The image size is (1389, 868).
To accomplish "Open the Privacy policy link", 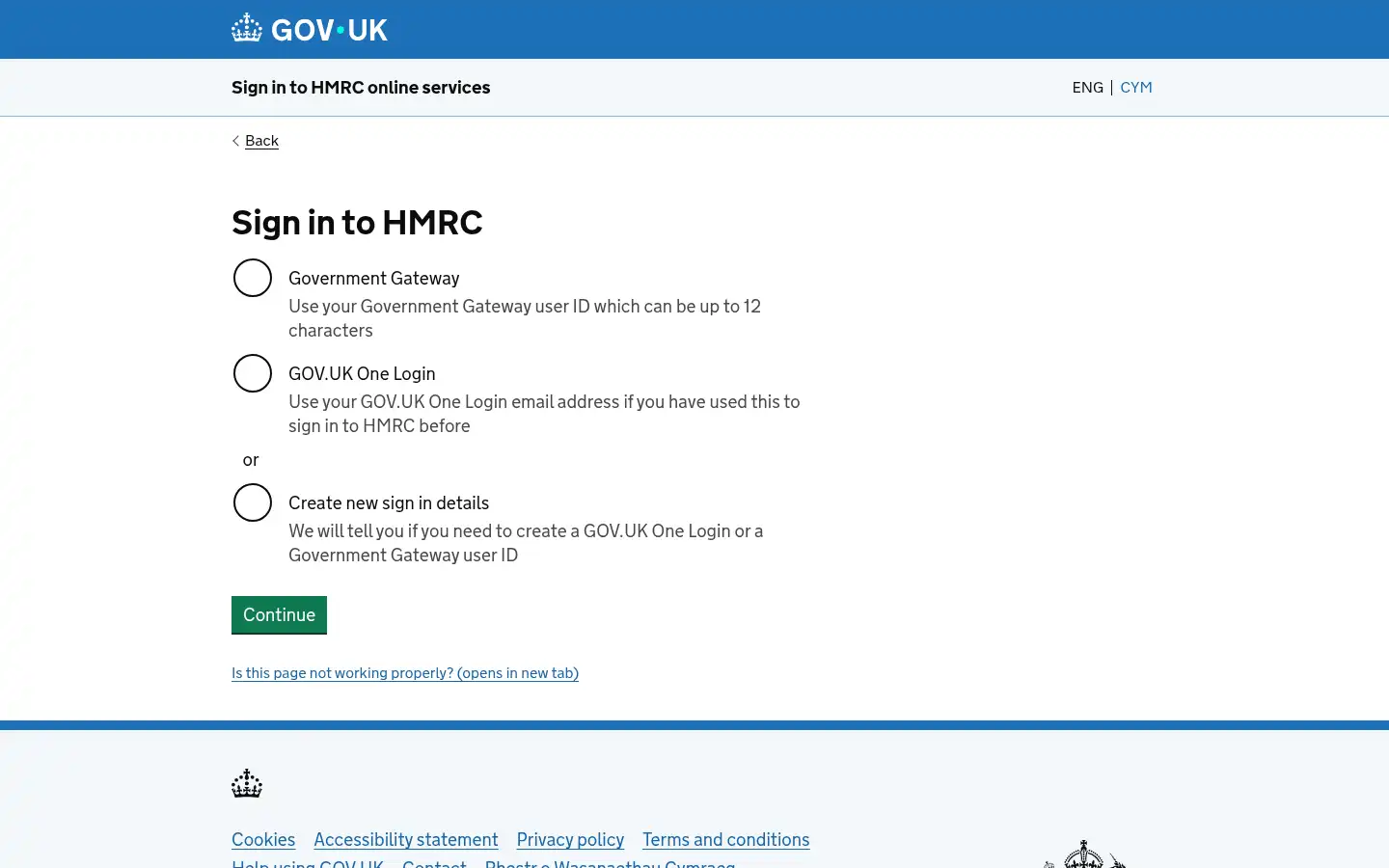I will (570, 840).
